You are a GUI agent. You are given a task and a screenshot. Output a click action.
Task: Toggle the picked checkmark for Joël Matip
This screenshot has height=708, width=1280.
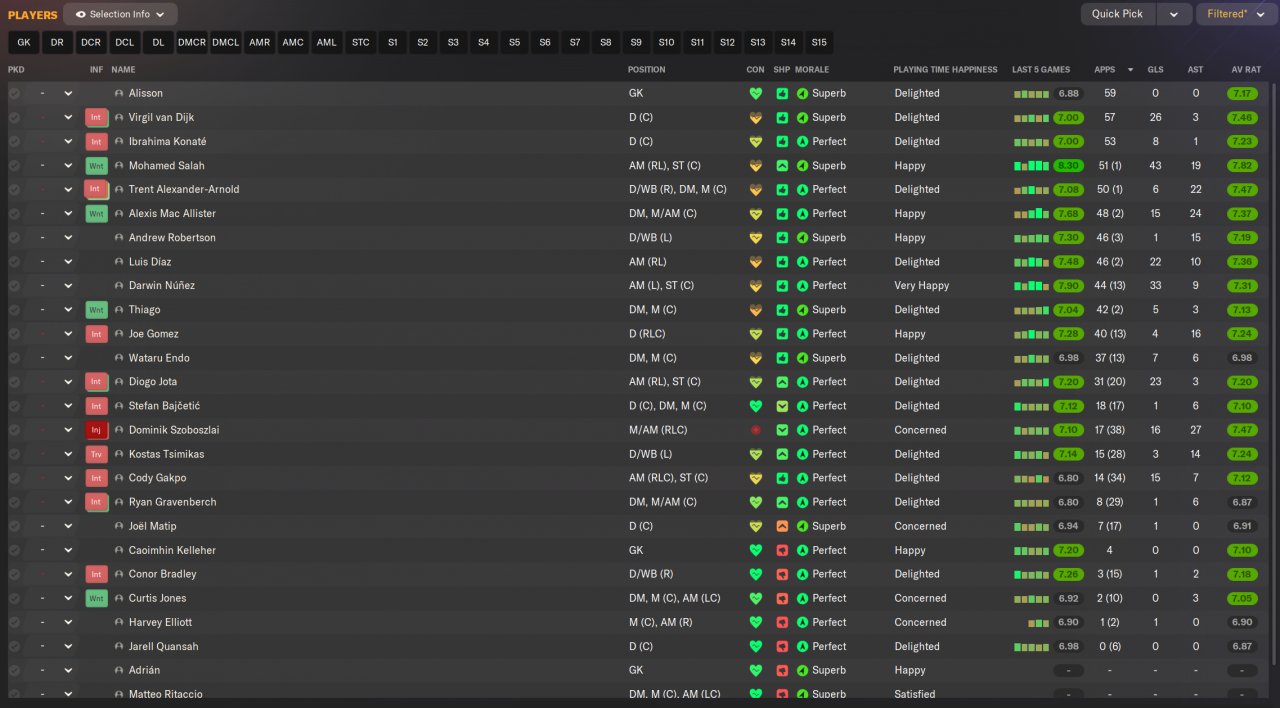coord(14,526)
